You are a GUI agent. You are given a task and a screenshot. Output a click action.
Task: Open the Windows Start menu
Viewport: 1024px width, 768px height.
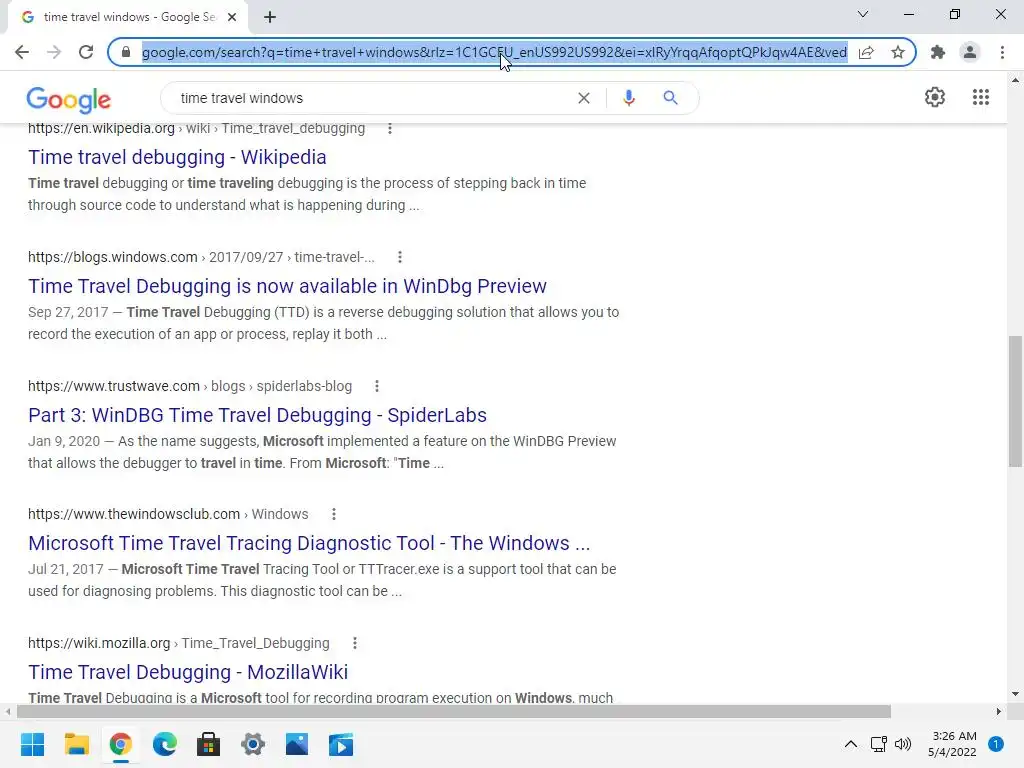tap(32, 744)
